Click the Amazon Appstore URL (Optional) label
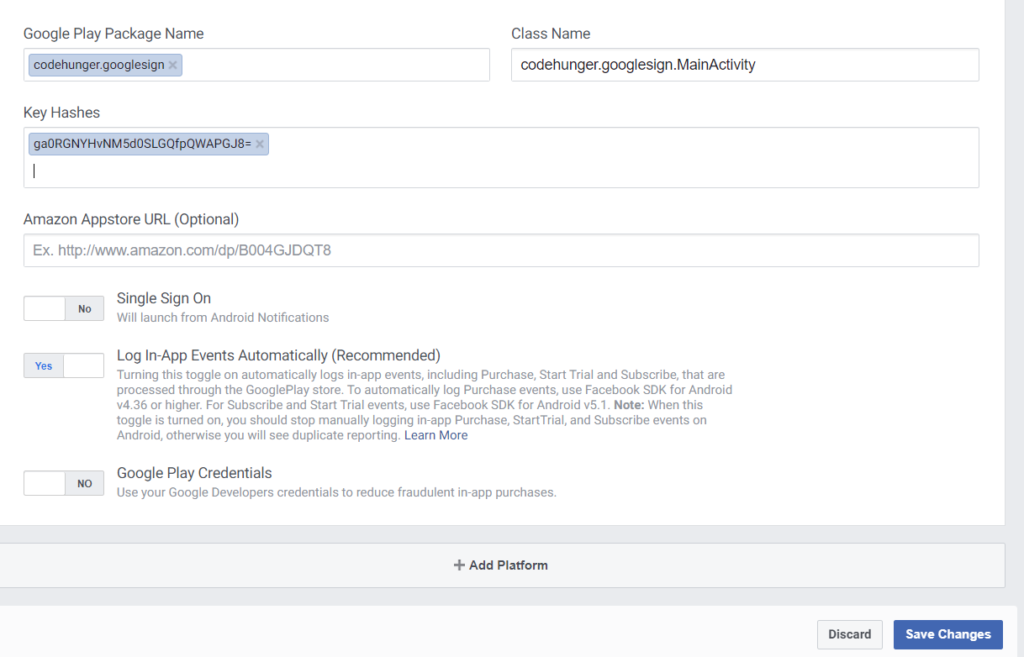The height and width of the screenshot is (657, 1024). coord(131,219)
